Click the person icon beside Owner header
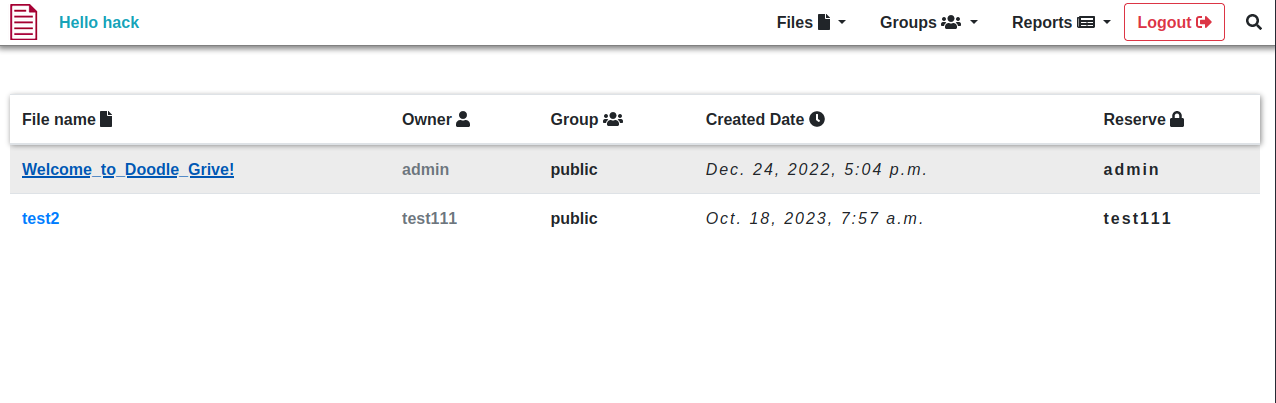 463,119
